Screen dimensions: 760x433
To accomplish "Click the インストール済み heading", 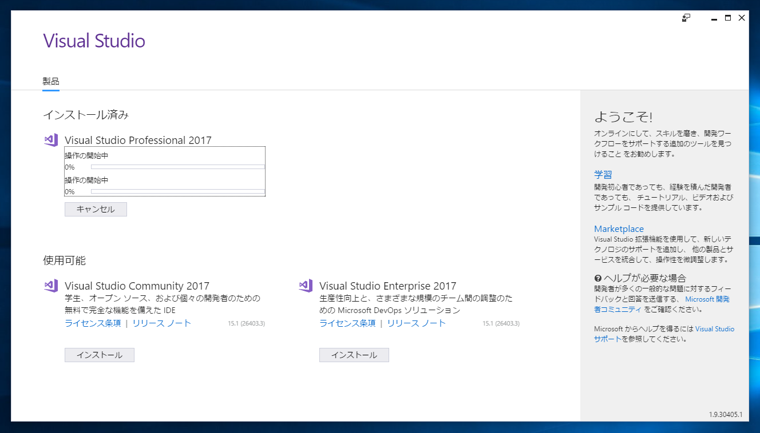I will pos(86,115).
